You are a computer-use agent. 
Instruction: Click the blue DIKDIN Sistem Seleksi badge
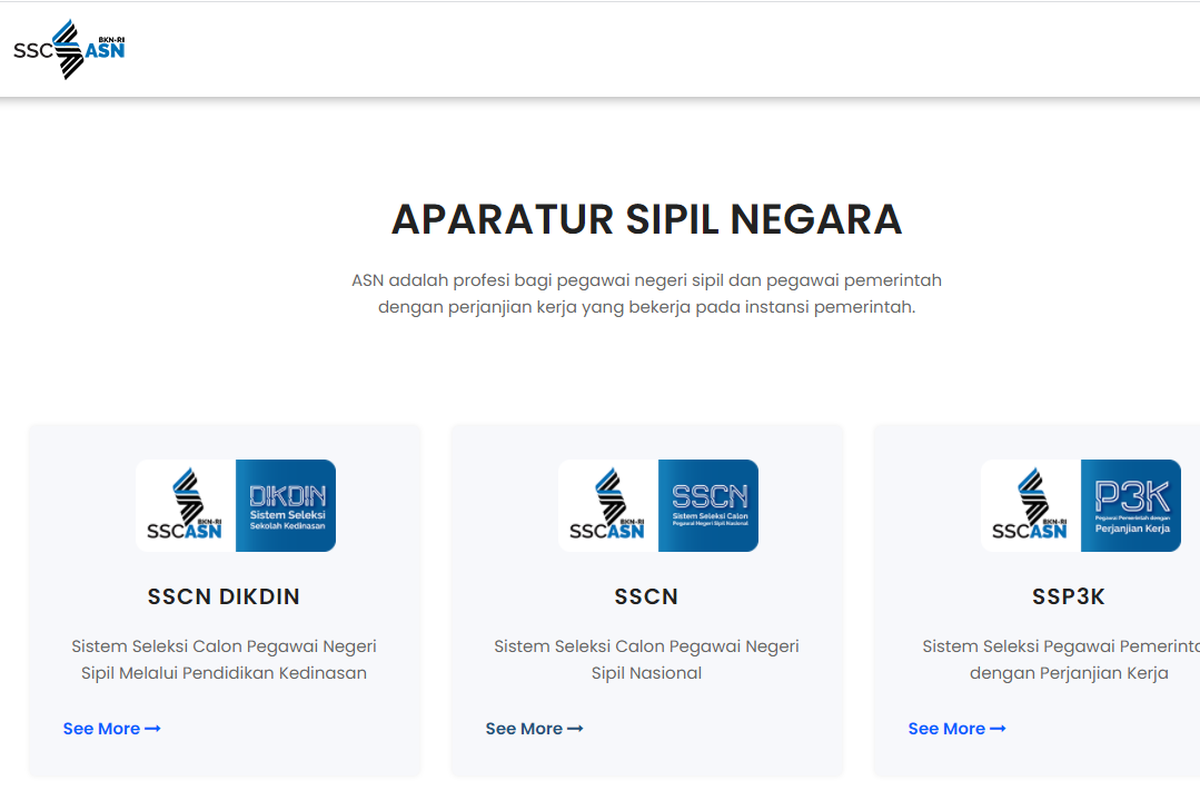pos(286,505)
